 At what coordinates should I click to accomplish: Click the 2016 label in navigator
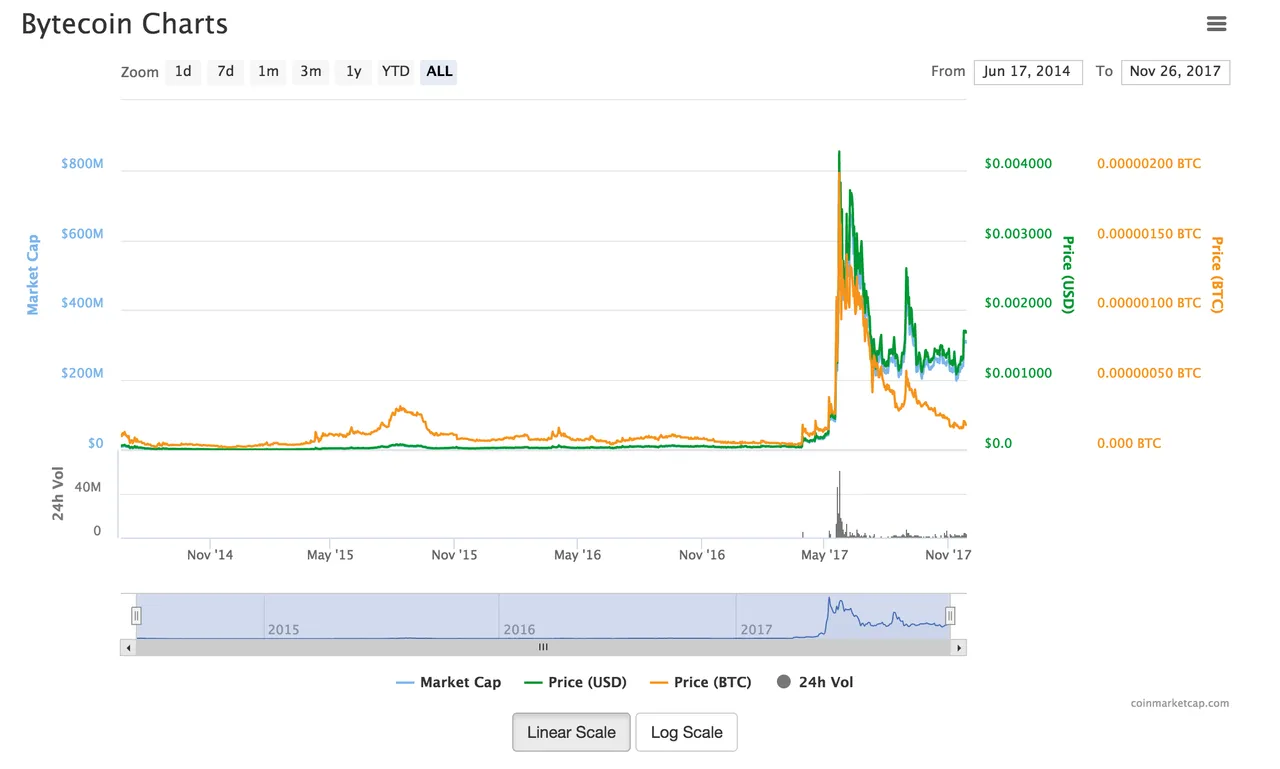(x=519, y=630)
